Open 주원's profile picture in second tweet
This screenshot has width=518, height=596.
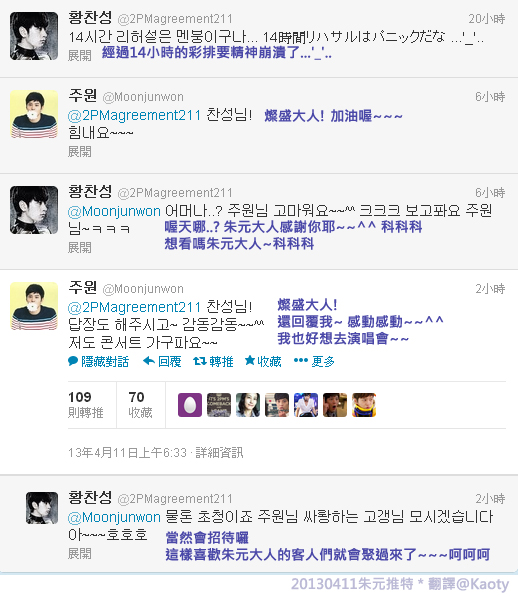34,114
